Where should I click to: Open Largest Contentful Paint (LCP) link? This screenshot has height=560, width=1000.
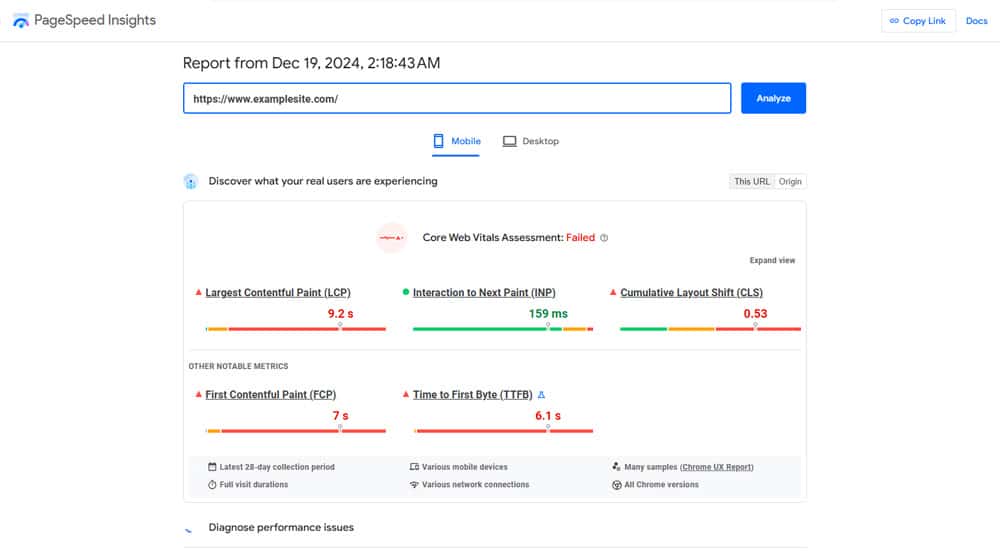pos(277,293)
